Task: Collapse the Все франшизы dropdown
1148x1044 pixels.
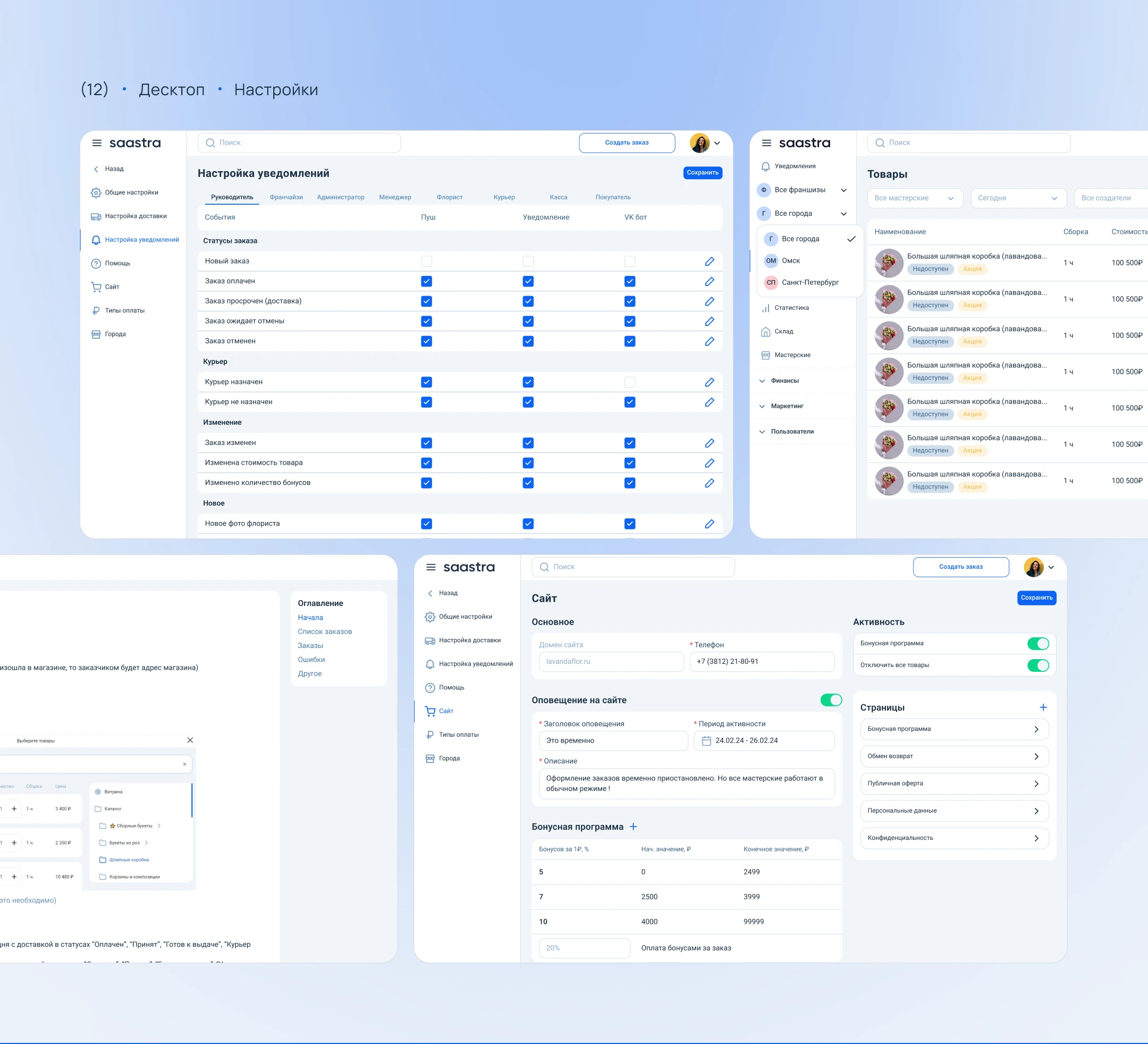Action: click(843, 190)
